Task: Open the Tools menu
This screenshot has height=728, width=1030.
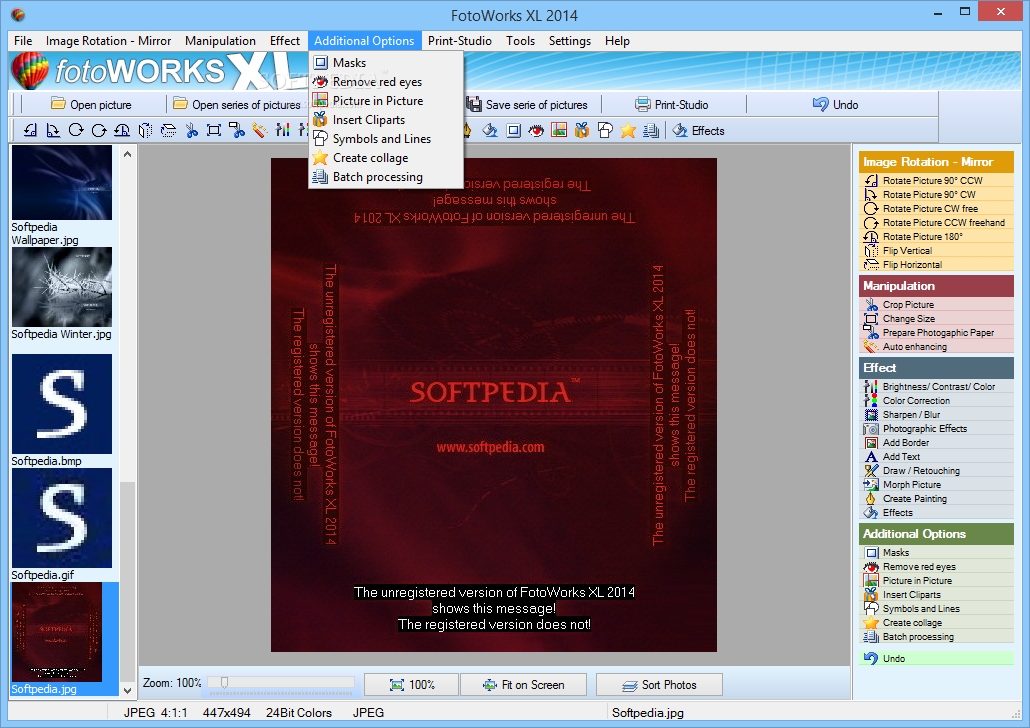Action: 520,41
